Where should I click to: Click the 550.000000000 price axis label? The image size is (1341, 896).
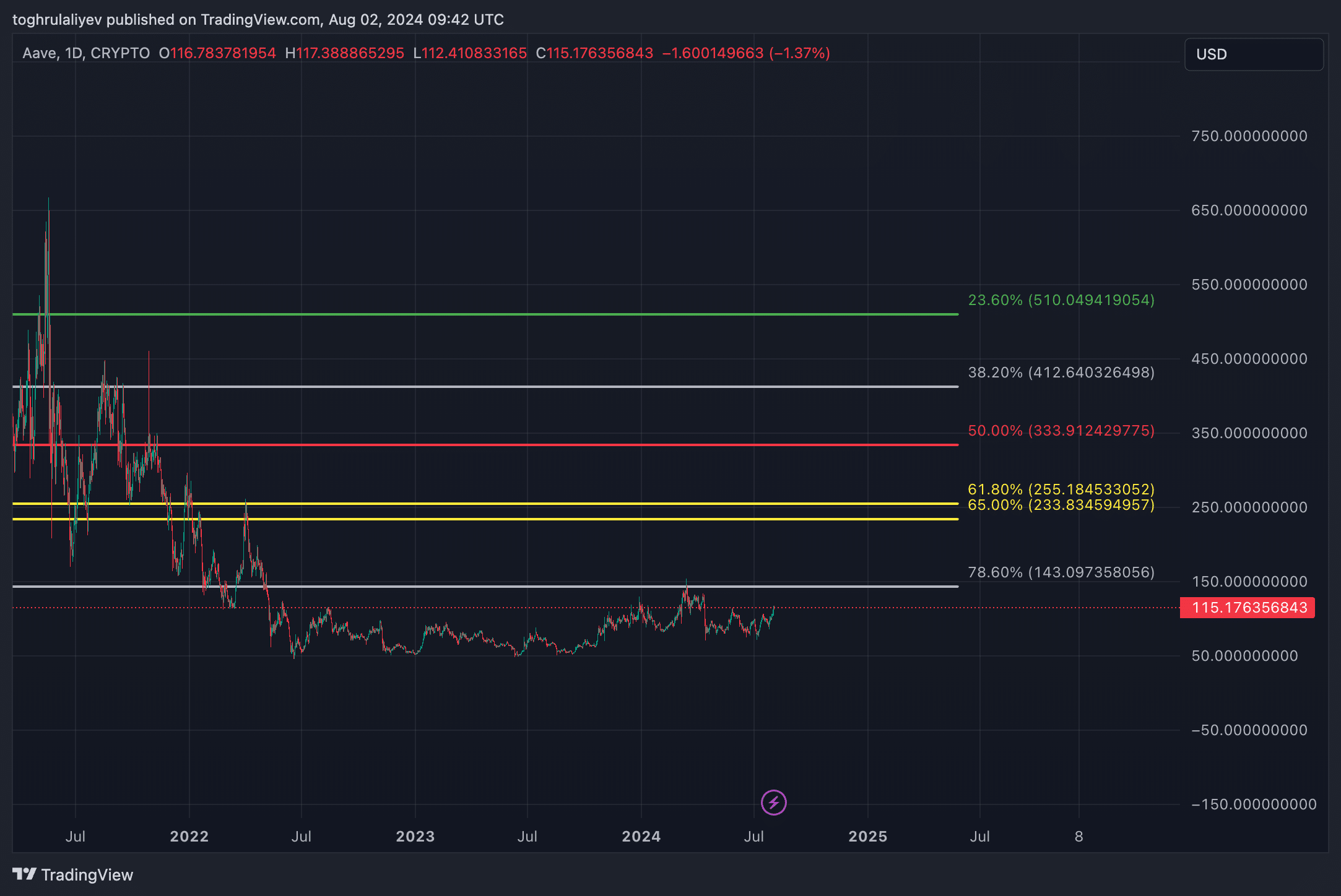[x=1249, y=285]
